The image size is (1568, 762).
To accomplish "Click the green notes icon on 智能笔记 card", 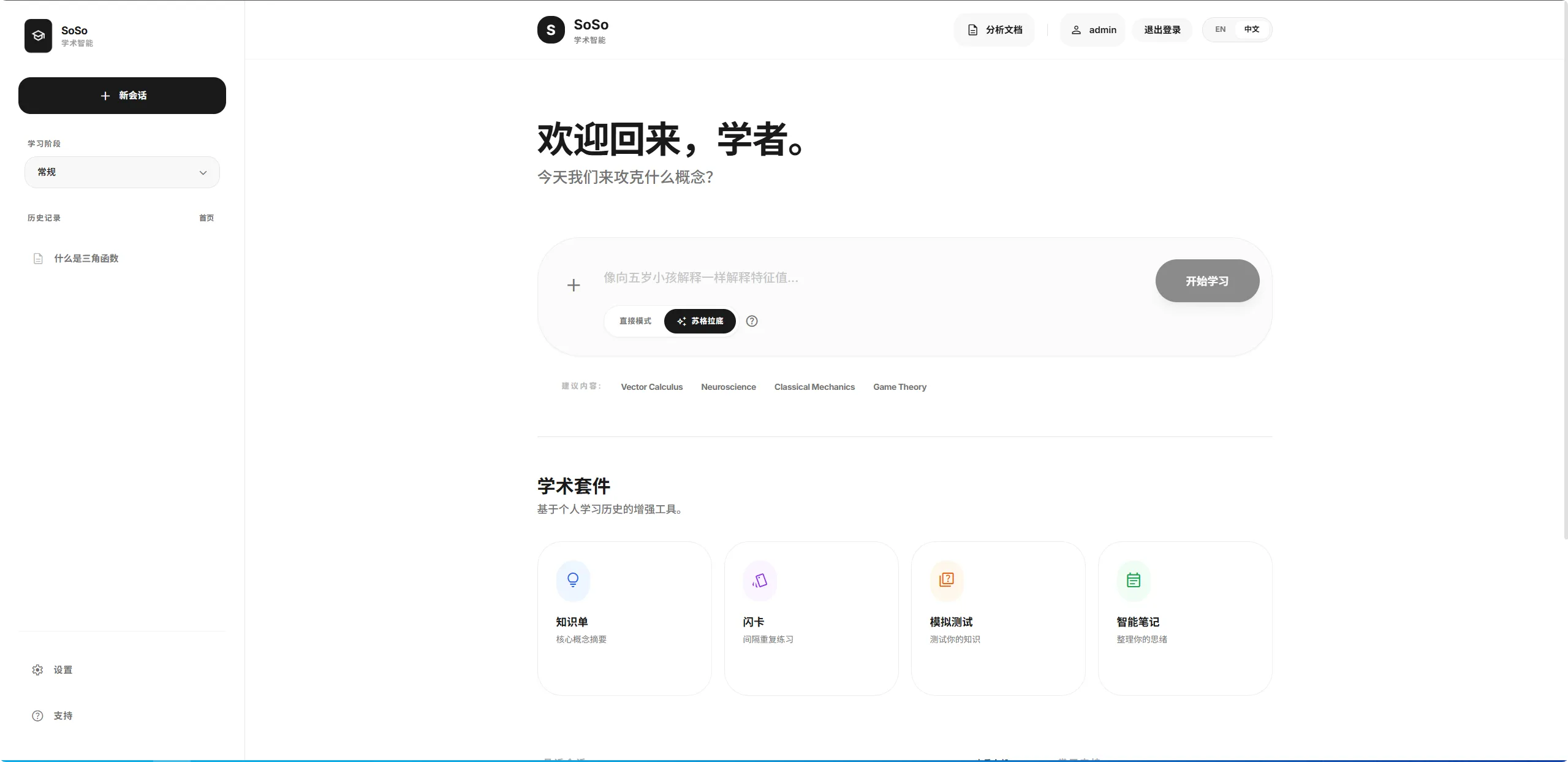I will pyautogui.click(x=1134, y=580).
